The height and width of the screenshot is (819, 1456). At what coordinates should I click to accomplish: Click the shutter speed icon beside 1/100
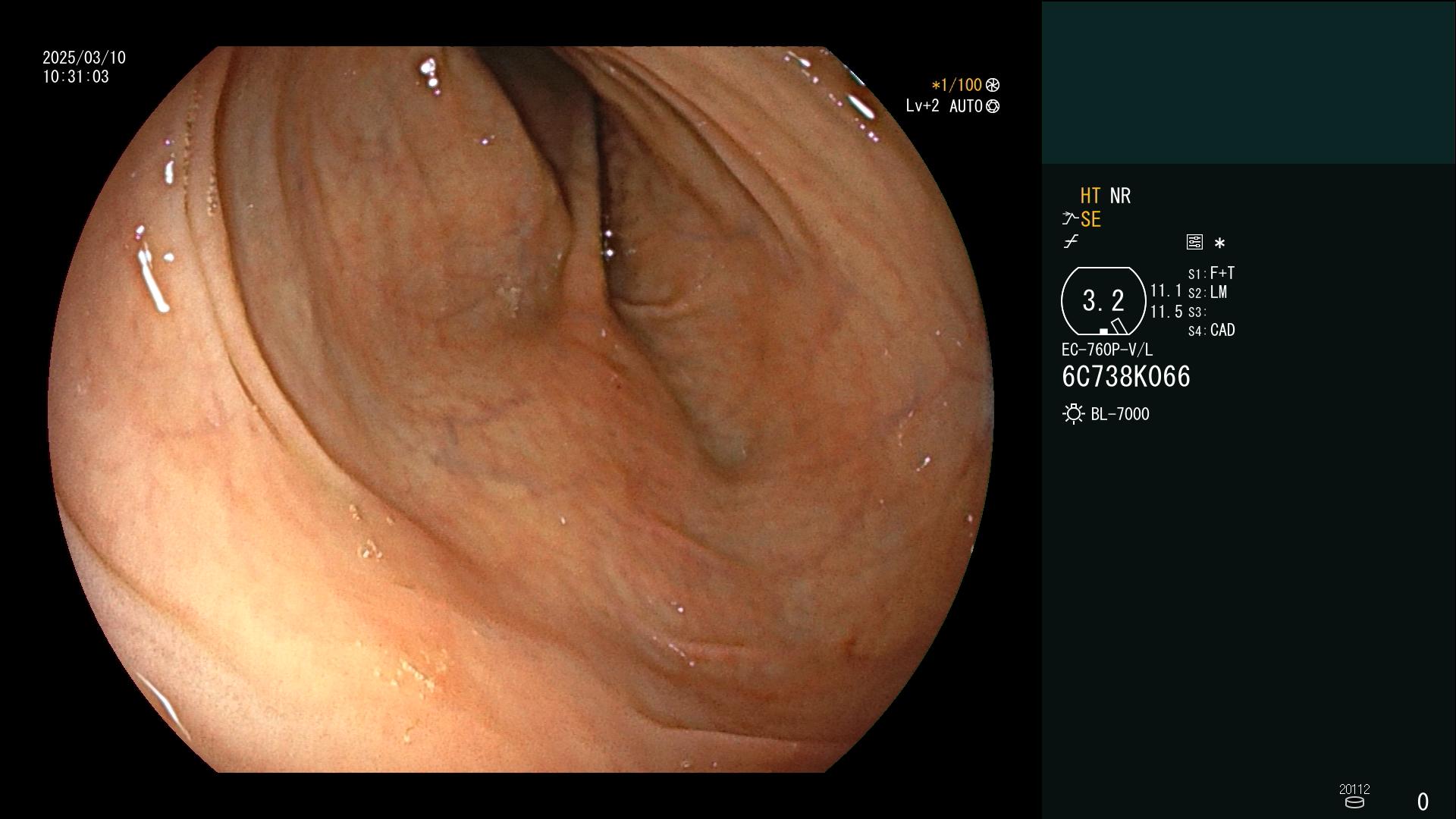993,85
